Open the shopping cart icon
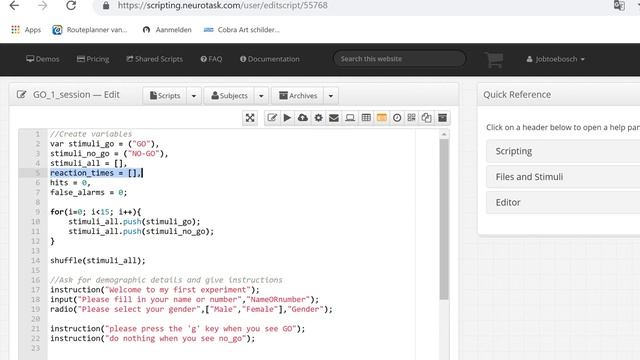The height and width of the screenshot is (360, 640). coord(494,60)
